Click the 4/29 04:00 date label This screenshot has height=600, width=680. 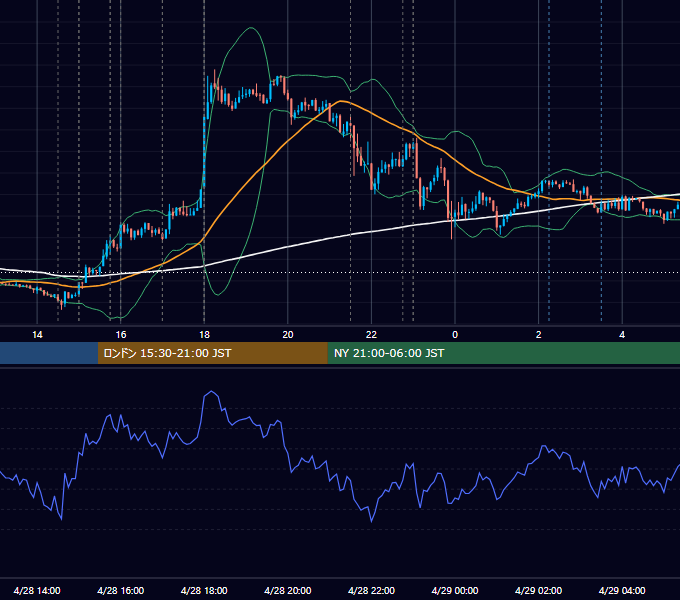tap(622, 590)
